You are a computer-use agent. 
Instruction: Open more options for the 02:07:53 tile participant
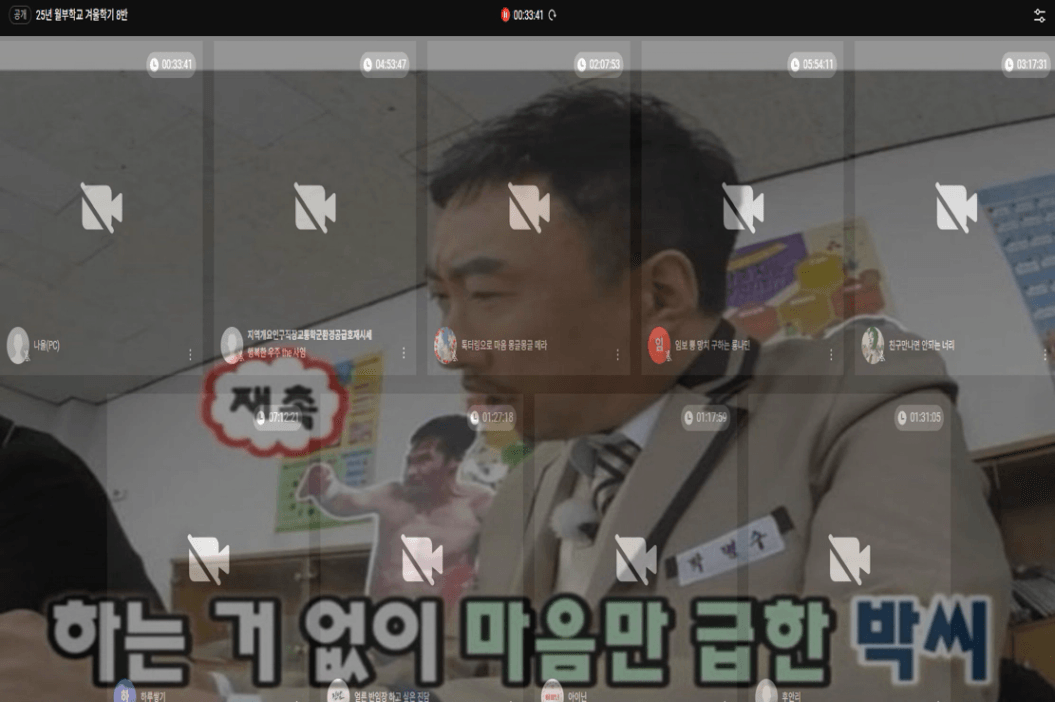click(x=618, y=354)
